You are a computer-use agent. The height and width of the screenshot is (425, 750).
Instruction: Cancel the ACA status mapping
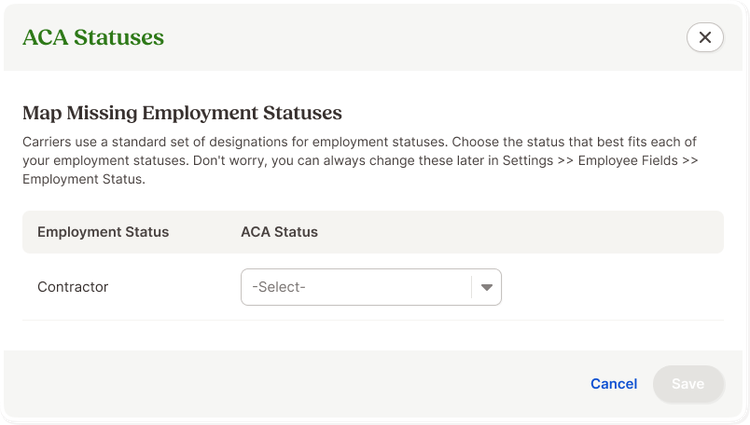click(614, 384)
